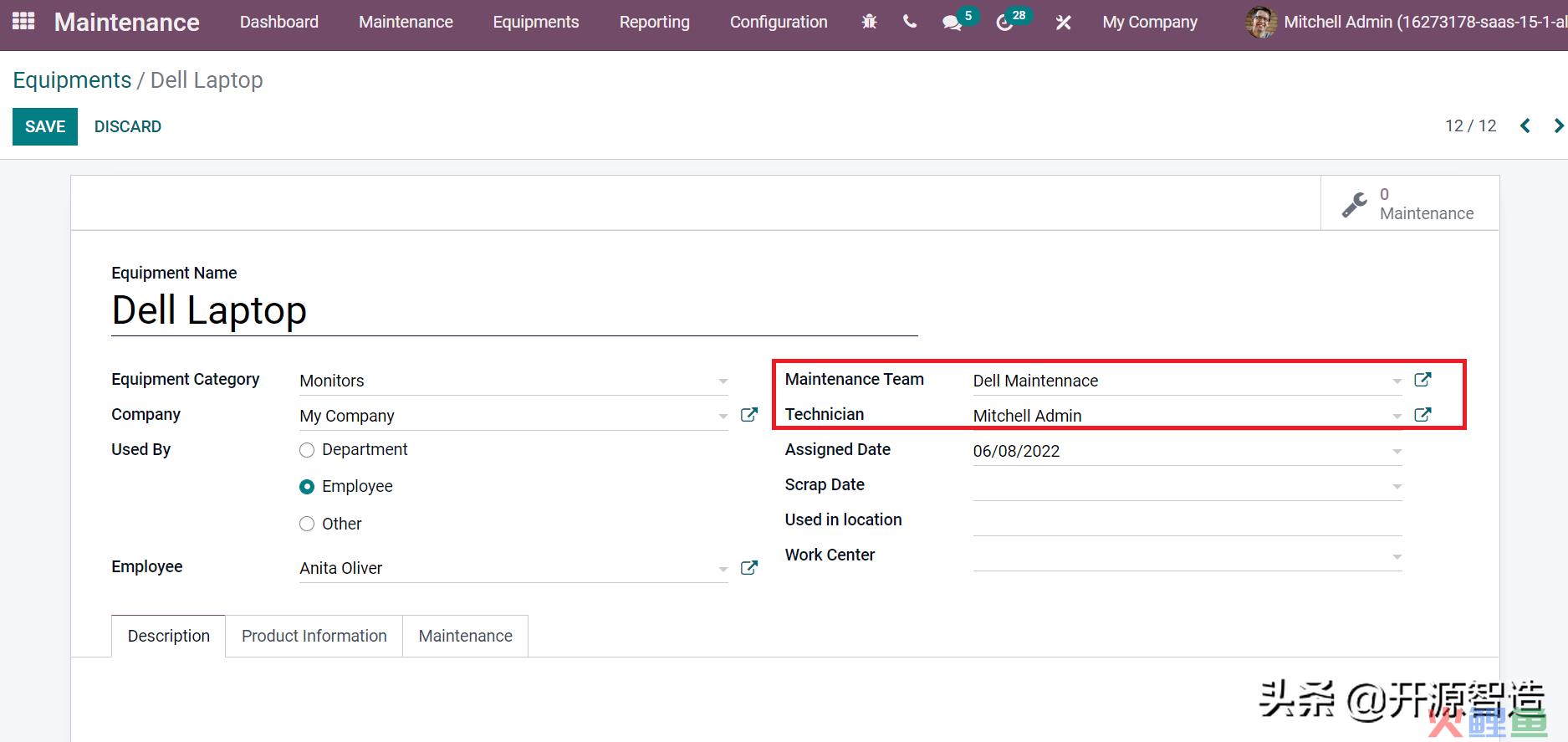Open the Reporting menu
Viewport: 1568px width, 742px height.
(655, 22)
